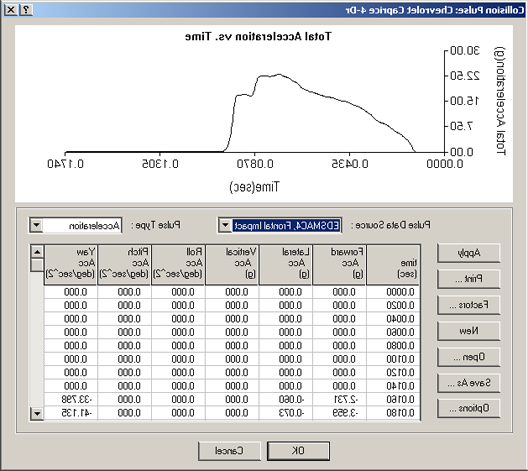Click the Save As... button
528x471 pixels.
pyautogui.click(x=468, y=383)
